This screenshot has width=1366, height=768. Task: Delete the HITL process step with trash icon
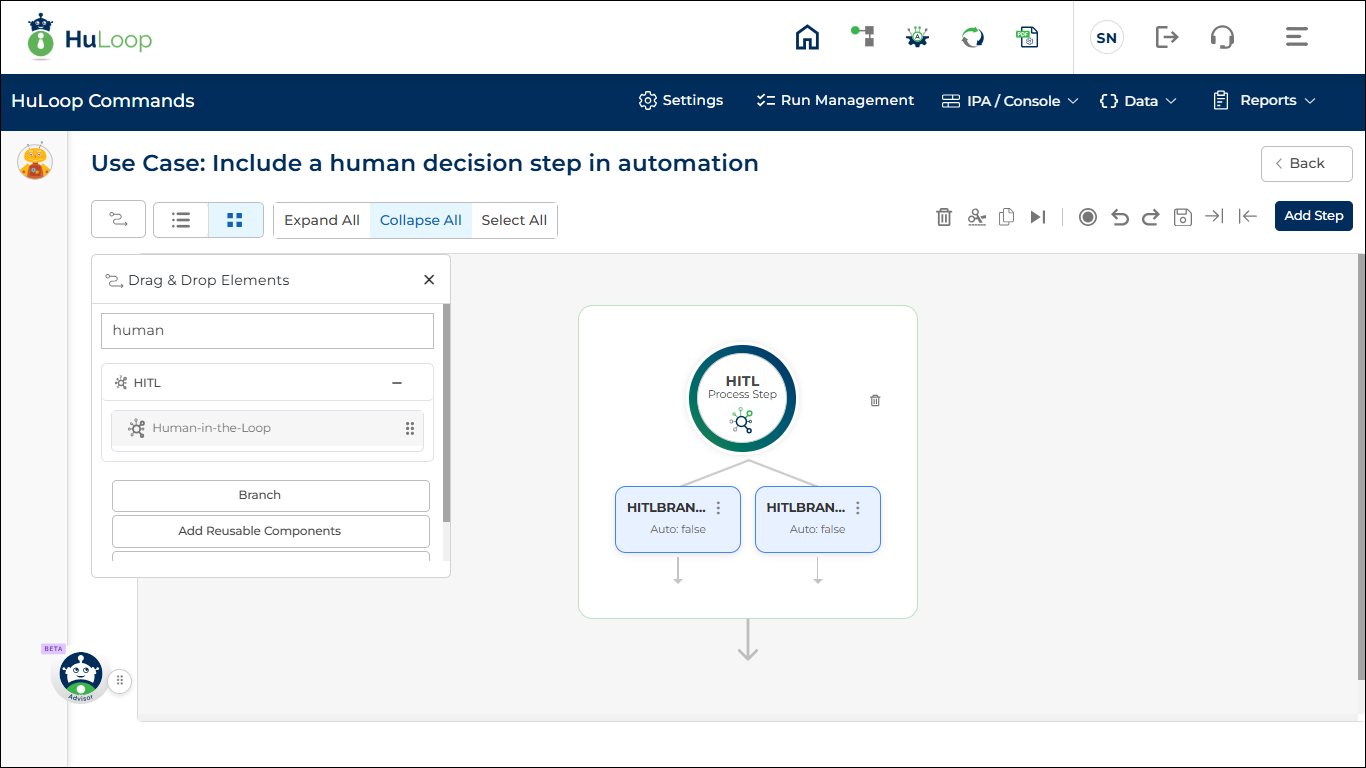pyautogui.click(x=875, y=400)
